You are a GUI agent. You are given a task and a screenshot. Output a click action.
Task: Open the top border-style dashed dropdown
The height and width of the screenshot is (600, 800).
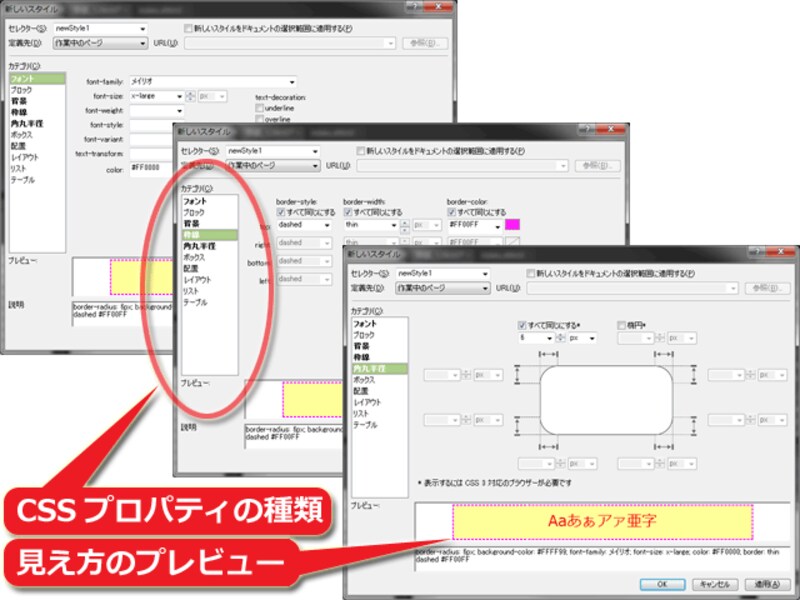click(x=329, y=226)
